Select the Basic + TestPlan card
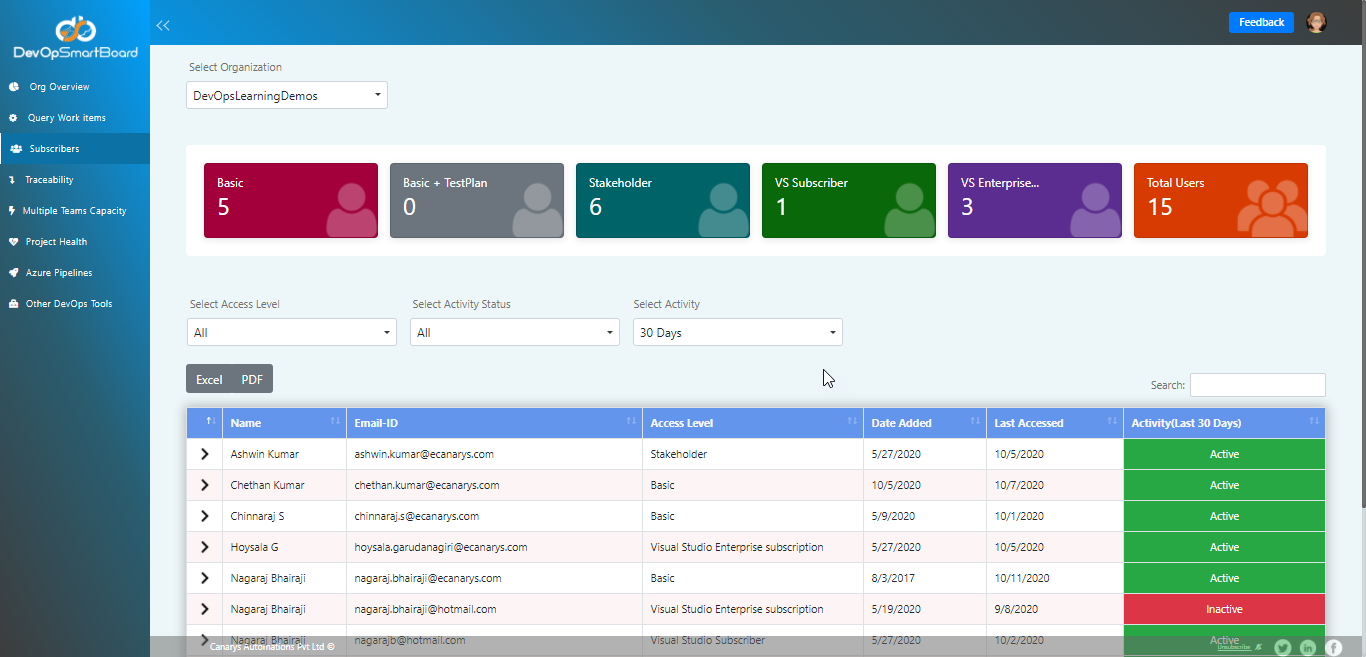The image size is (1366, 657). click(477, 200)
